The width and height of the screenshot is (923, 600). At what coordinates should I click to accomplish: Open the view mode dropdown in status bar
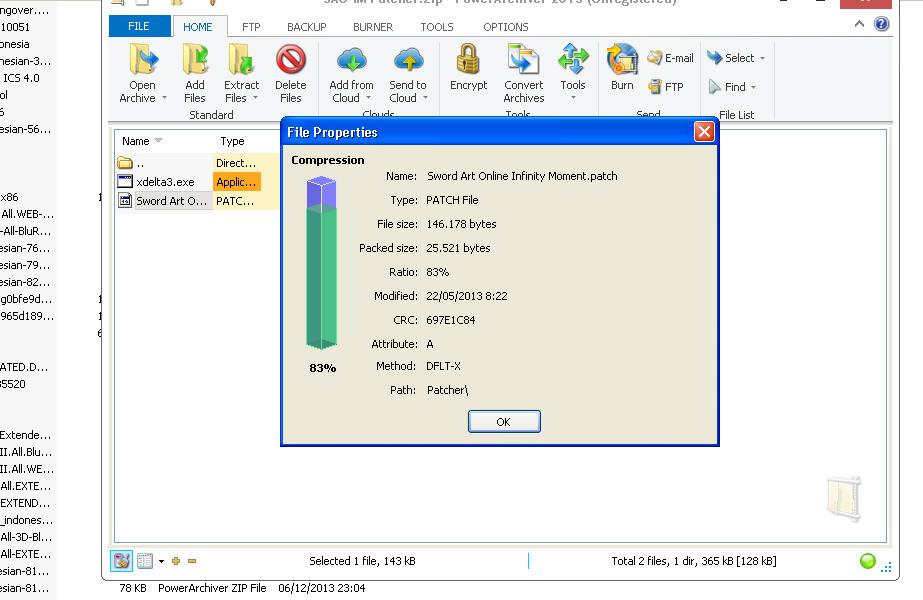161,561
